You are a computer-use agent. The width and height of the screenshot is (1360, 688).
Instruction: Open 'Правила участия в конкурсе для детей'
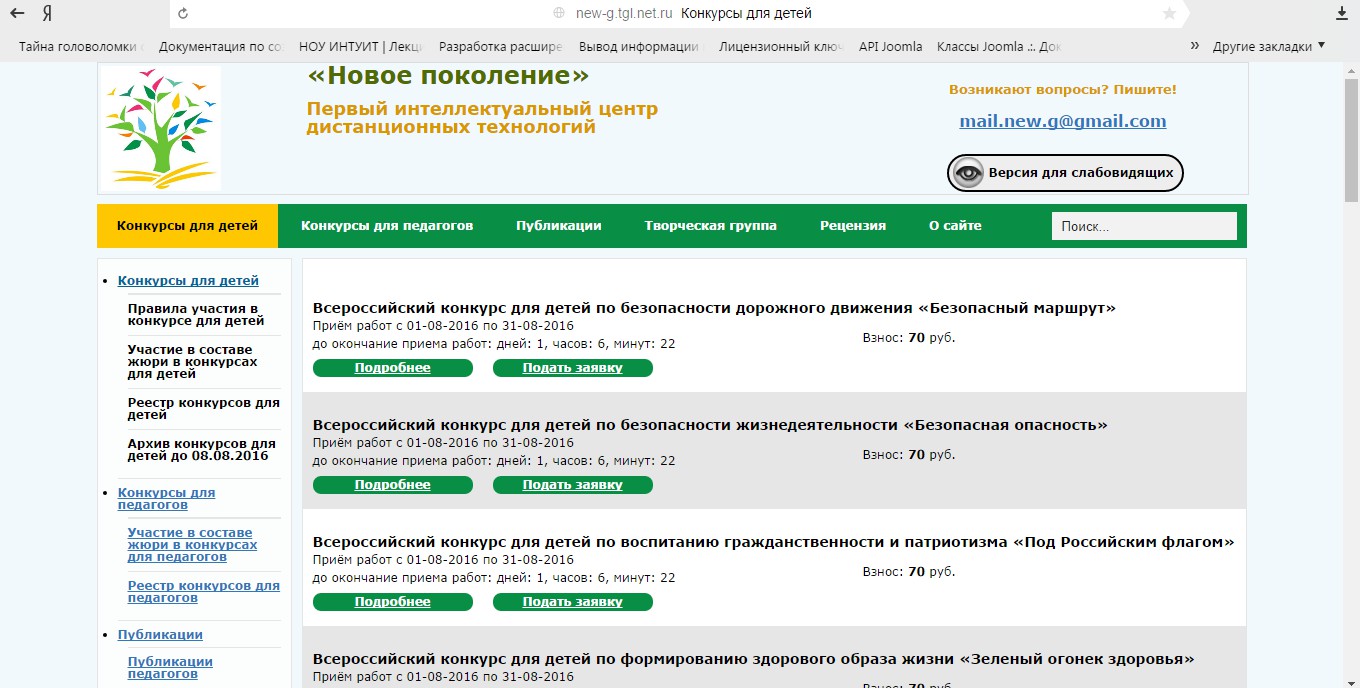(196, 315)
